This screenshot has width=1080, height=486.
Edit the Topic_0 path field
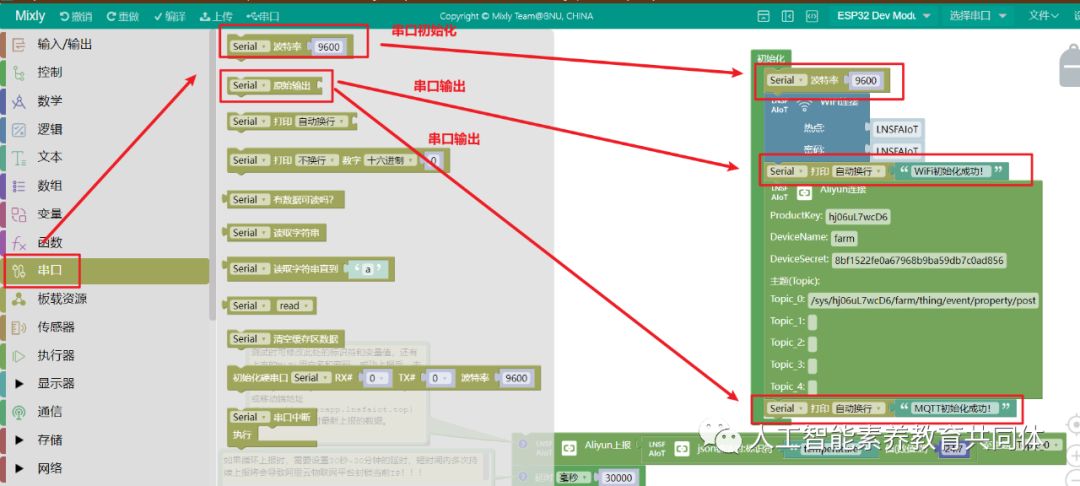click(923, 301)
